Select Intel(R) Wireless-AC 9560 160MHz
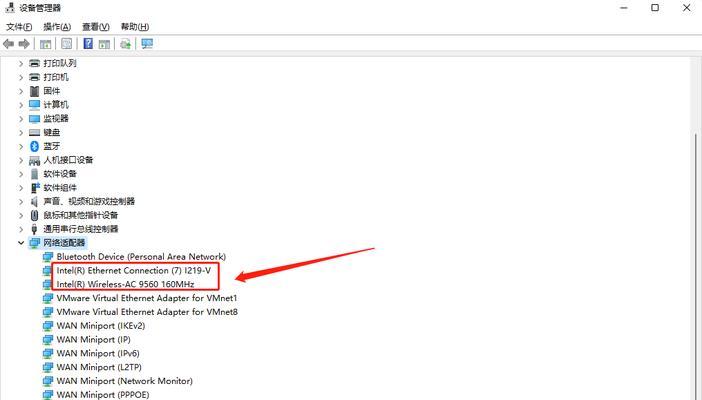 click(125, 284)
